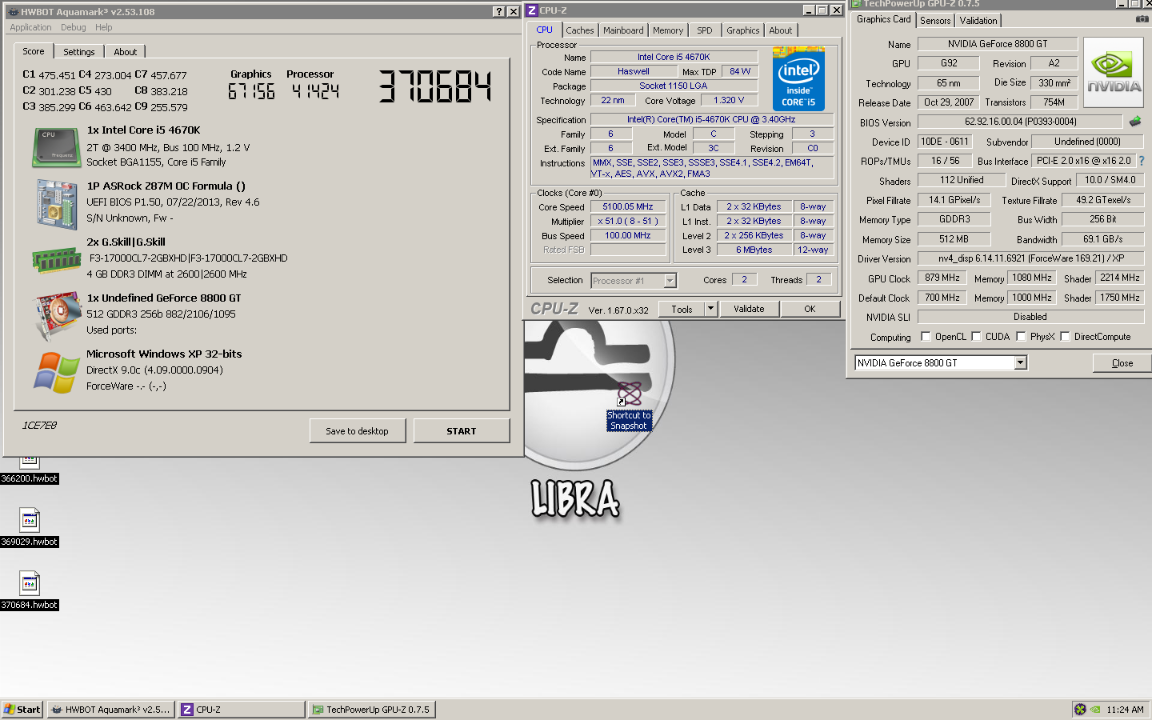This screenshot has width=1152, height=720.
Task: Switch to the About tab in Aquamark
Action: (x=125, y=51)
